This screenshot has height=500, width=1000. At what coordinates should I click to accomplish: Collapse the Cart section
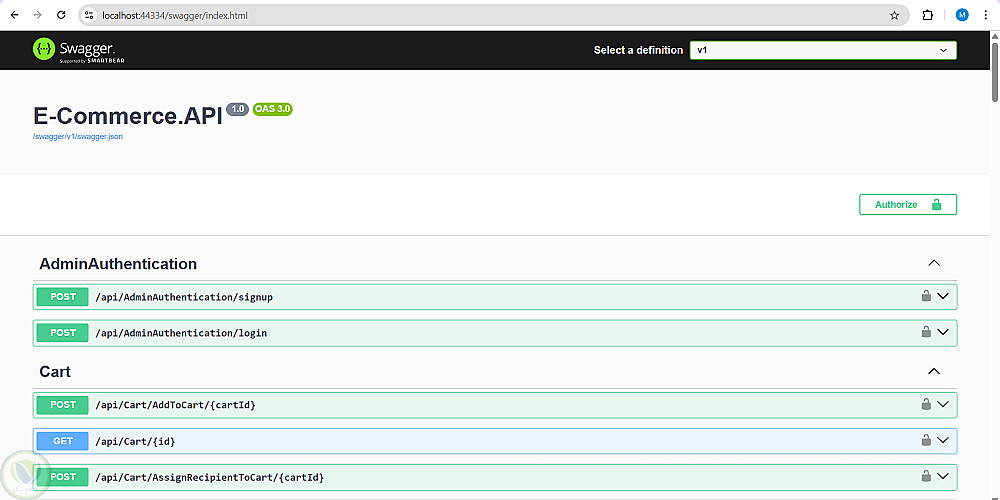pos(934,372)
